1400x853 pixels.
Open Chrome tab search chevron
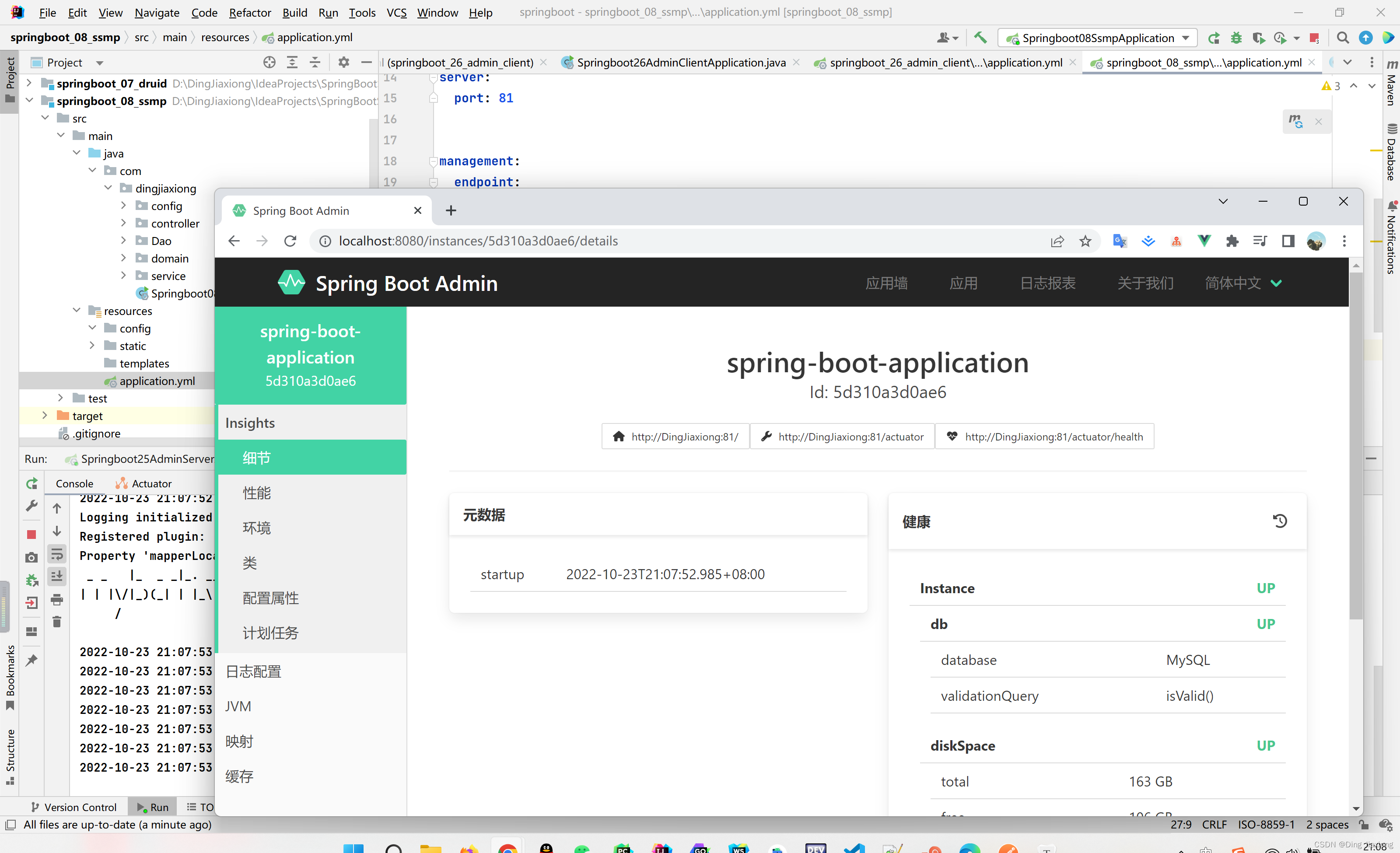click(x=1223, y=201)
